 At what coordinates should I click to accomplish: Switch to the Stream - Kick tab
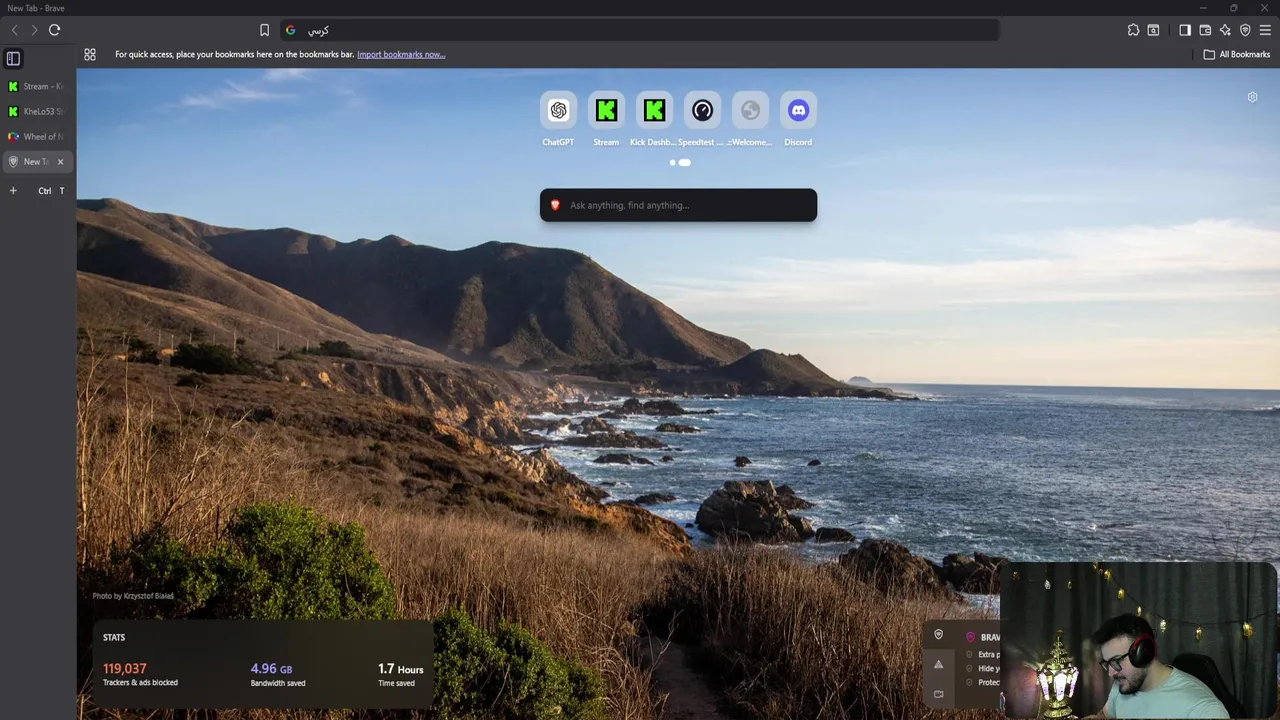37,86
